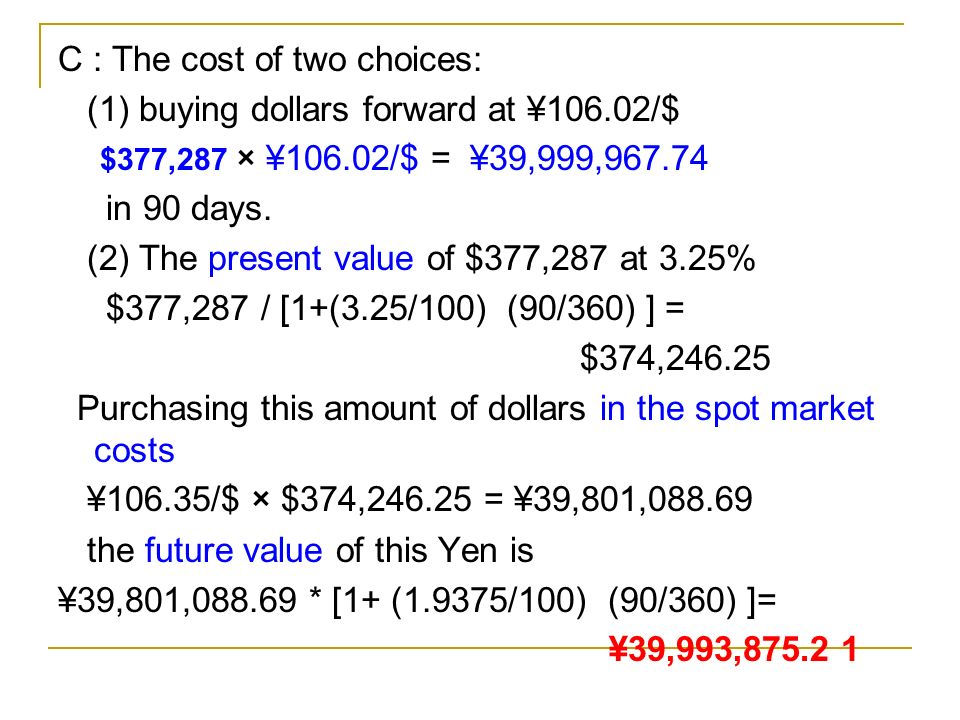Click the text 'of $377,287 at 3.25%'
This screenshot has width=960, height=720.
coord(591,258)
